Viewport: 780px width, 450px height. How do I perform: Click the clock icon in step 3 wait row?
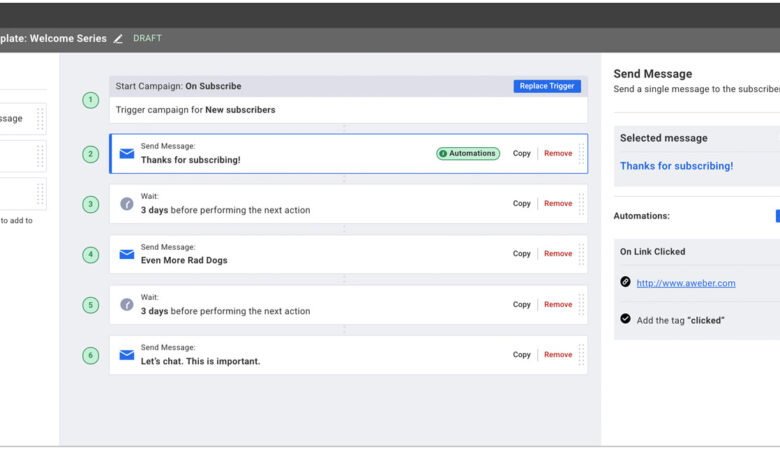127,204
